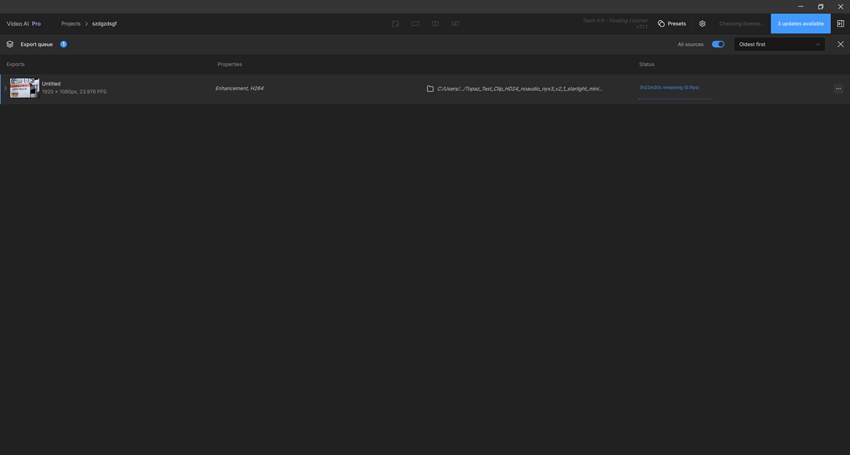Click the Untitled export thumbnail

[x=25, y=88]
